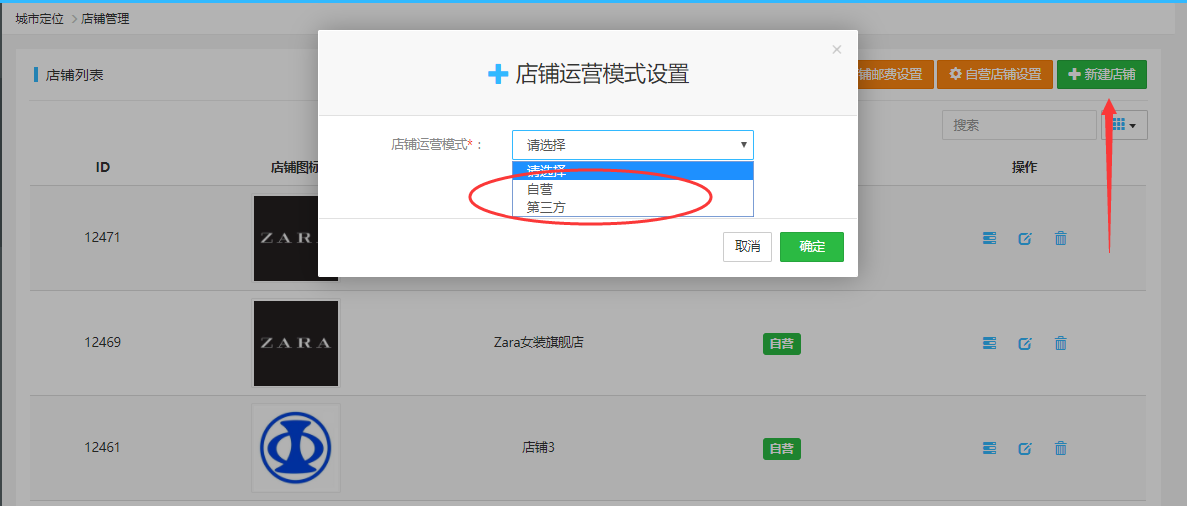Click the list icon for store 12469
1187x506 pixels.
pos(989,343)
